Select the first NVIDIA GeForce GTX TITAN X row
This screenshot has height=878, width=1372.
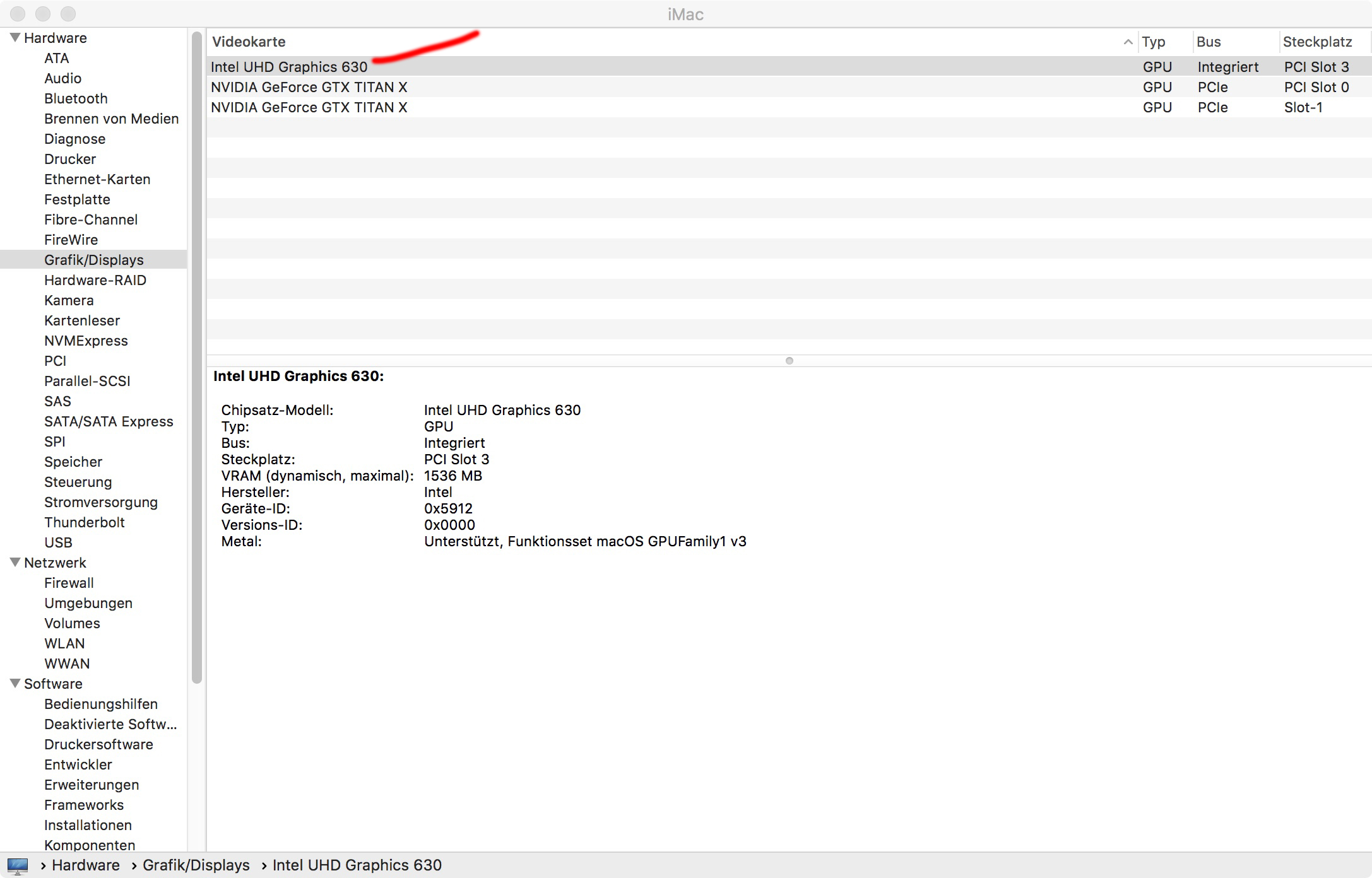(309, 87)
